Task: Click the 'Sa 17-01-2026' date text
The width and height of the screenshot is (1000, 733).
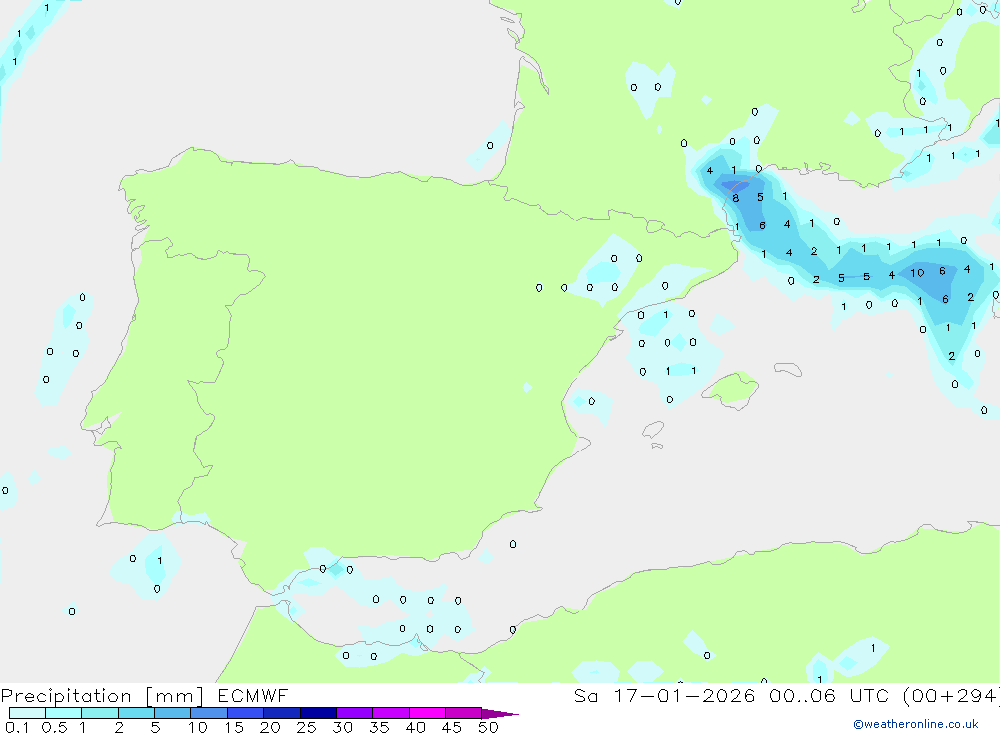Action: tap(664, 695)
